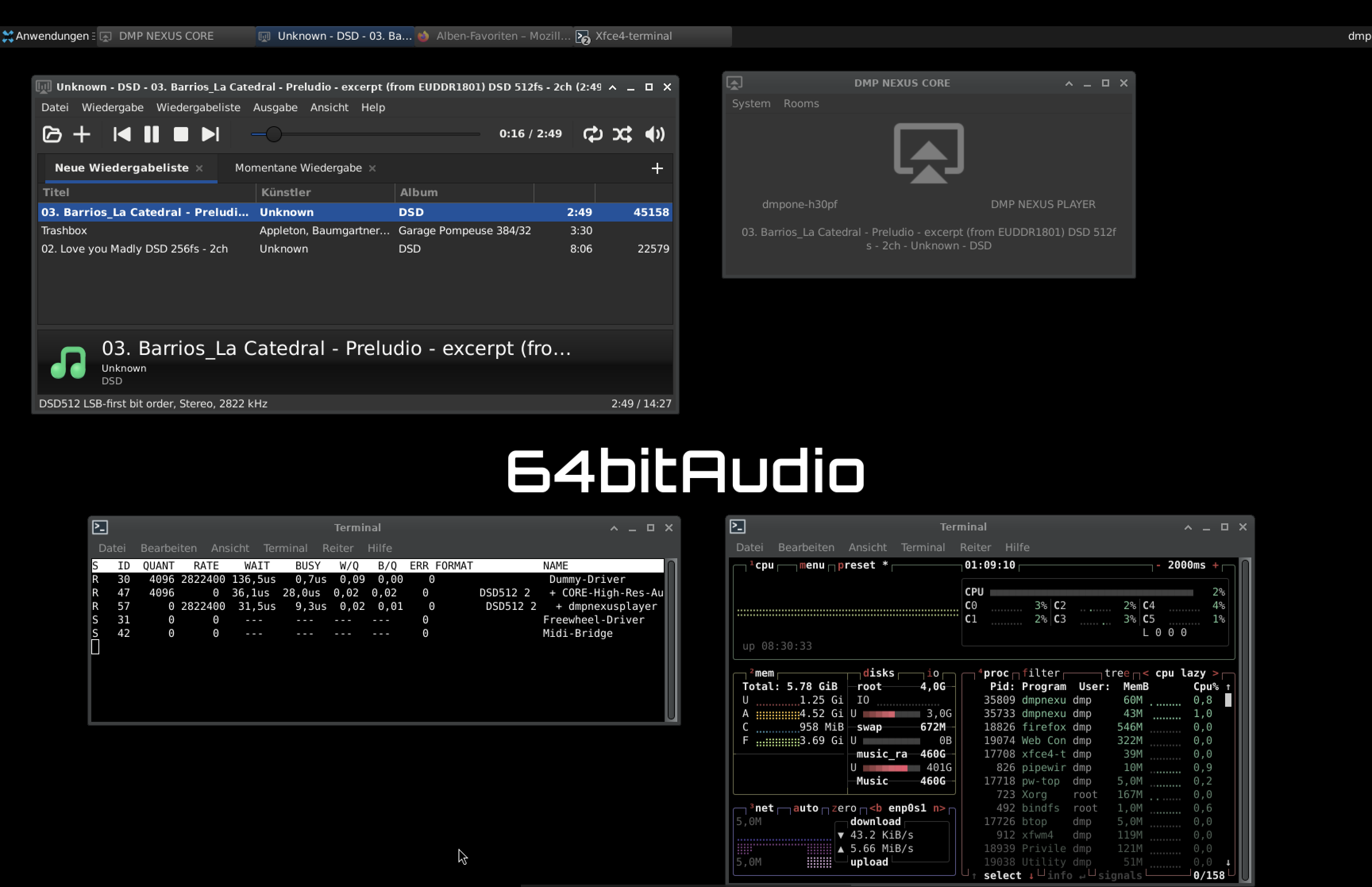Open the Ausgabe menu

pos(275,107)
